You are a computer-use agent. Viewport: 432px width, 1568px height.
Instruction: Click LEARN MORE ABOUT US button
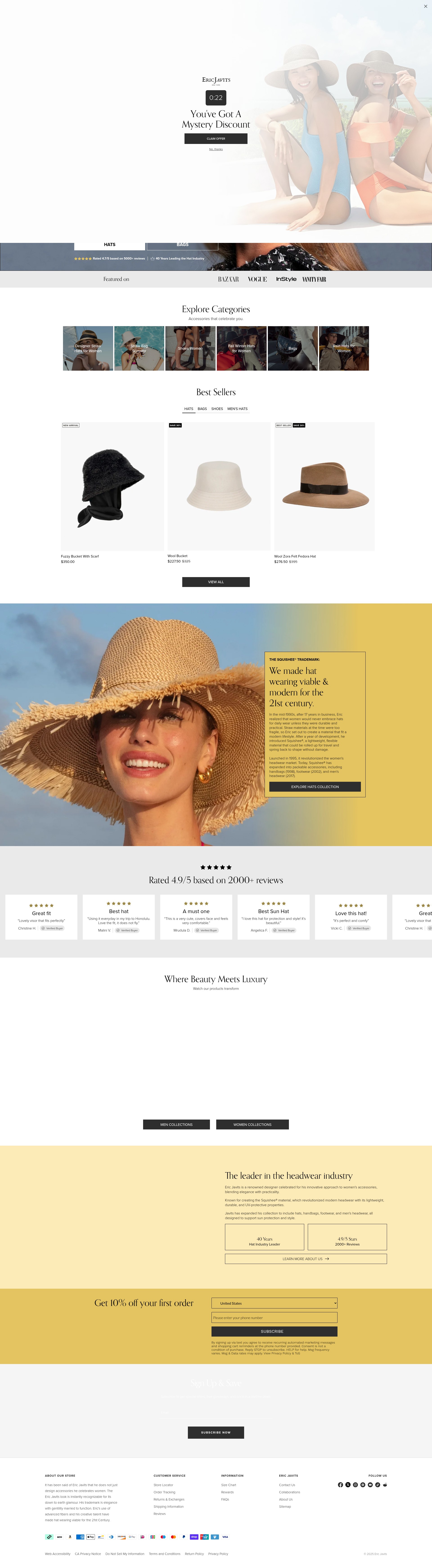(306, 1259)
